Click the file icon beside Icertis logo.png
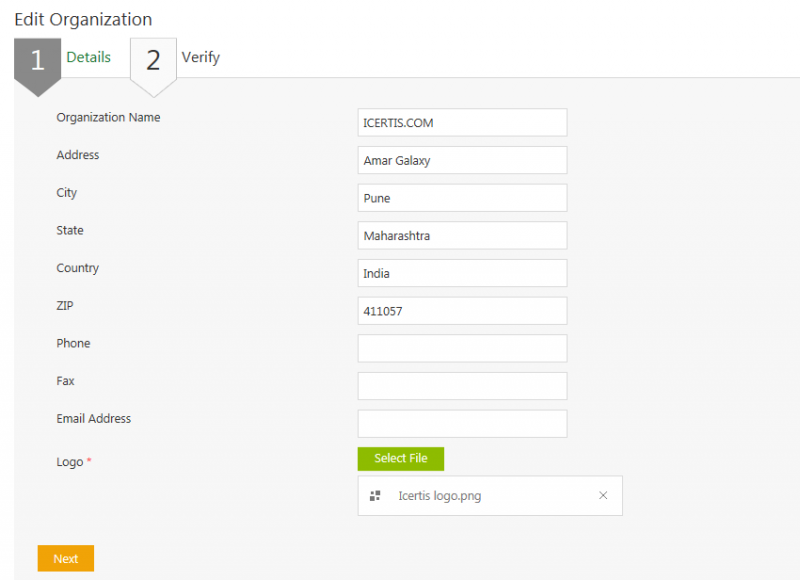The width and height of the screenshot is (800, 580). (x=375, y=496)
